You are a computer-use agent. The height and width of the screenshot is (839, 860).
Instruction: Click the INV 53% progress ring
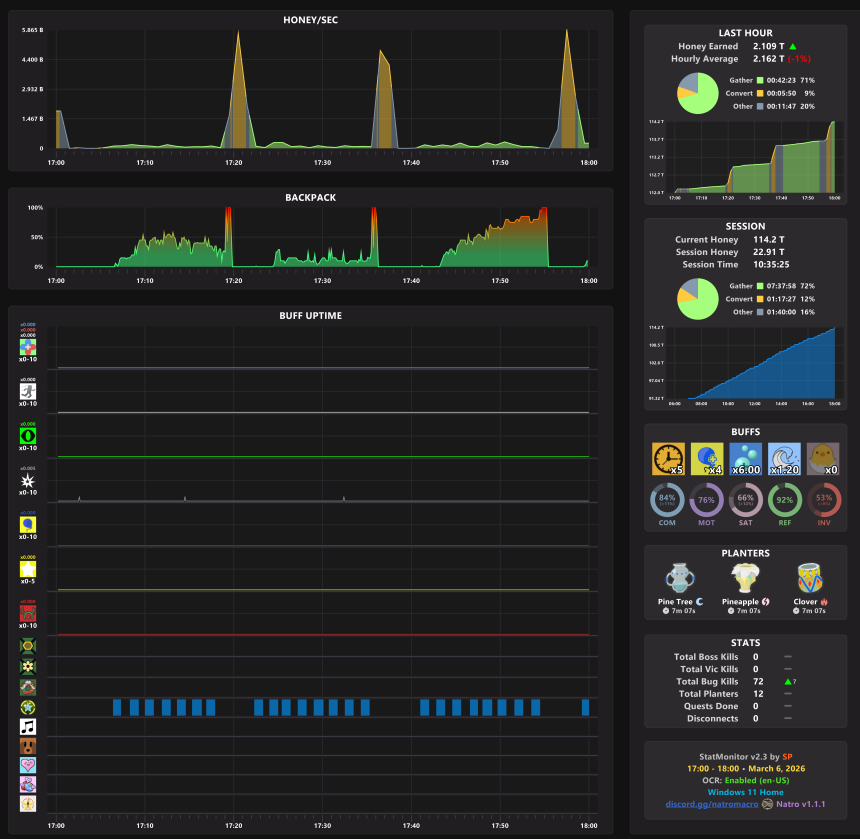[824, 500]
